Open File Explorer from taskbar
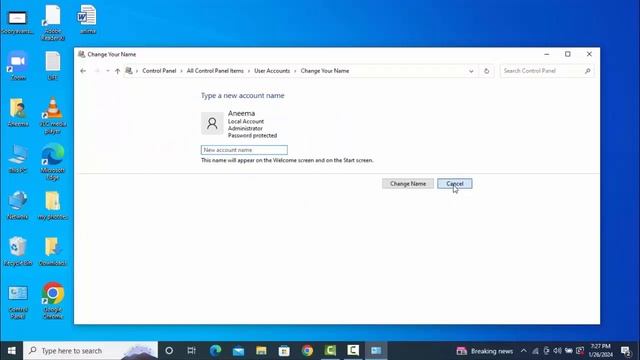Image resolution: width=640 pixels, height=360 pixels. [x=261, y=351]
